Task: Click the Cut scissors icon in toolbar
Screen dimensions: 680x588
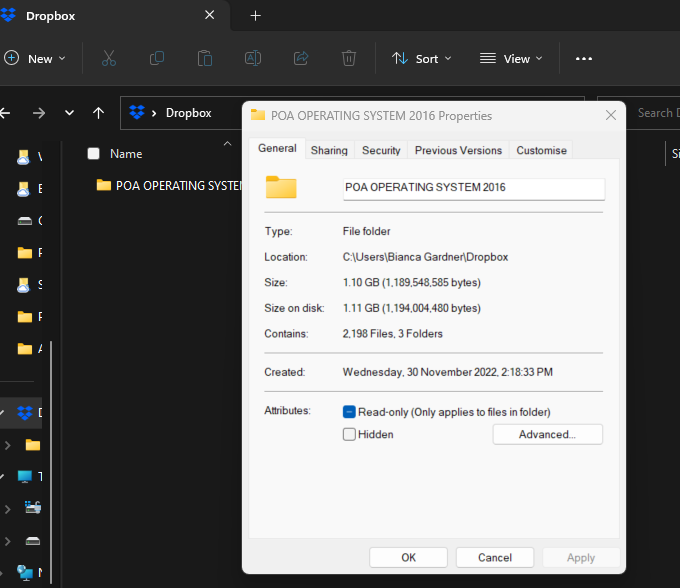Action: (109, 58)
